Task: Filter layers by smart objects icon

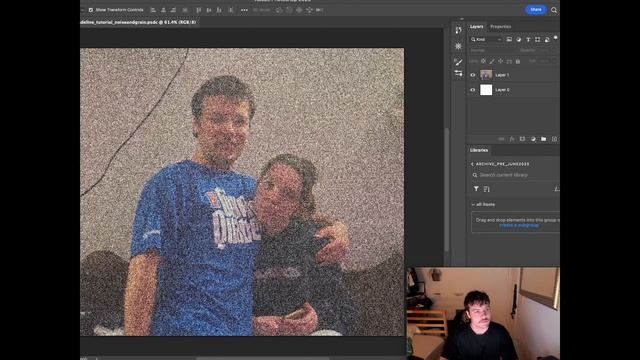Action: pyautogui.click(x=547, y=39)
